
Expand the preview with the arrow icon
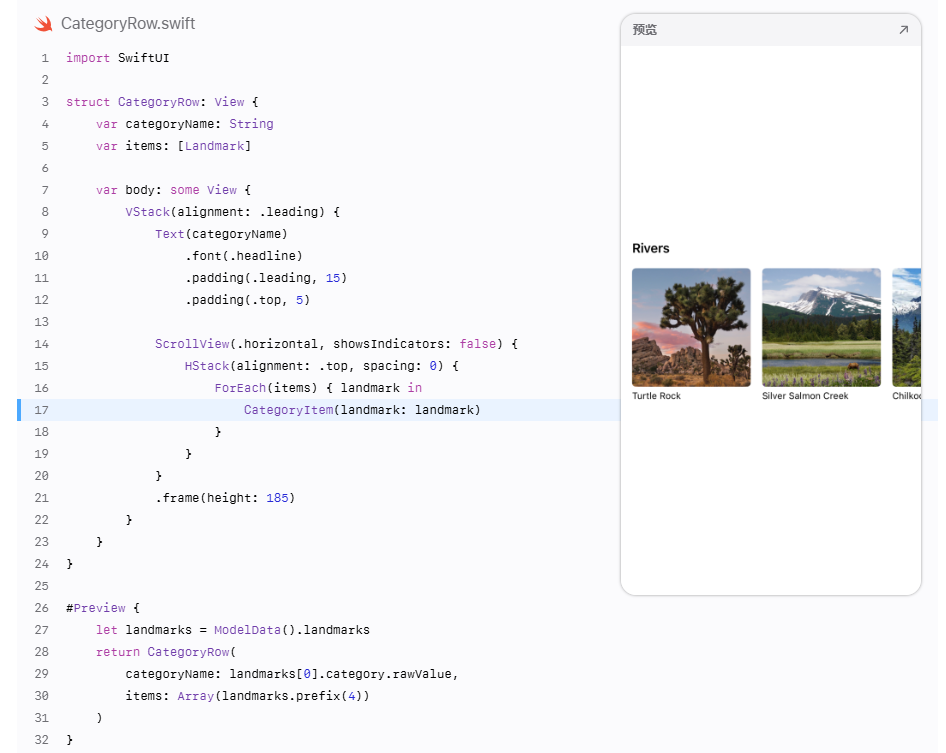[x=903, y=30]
